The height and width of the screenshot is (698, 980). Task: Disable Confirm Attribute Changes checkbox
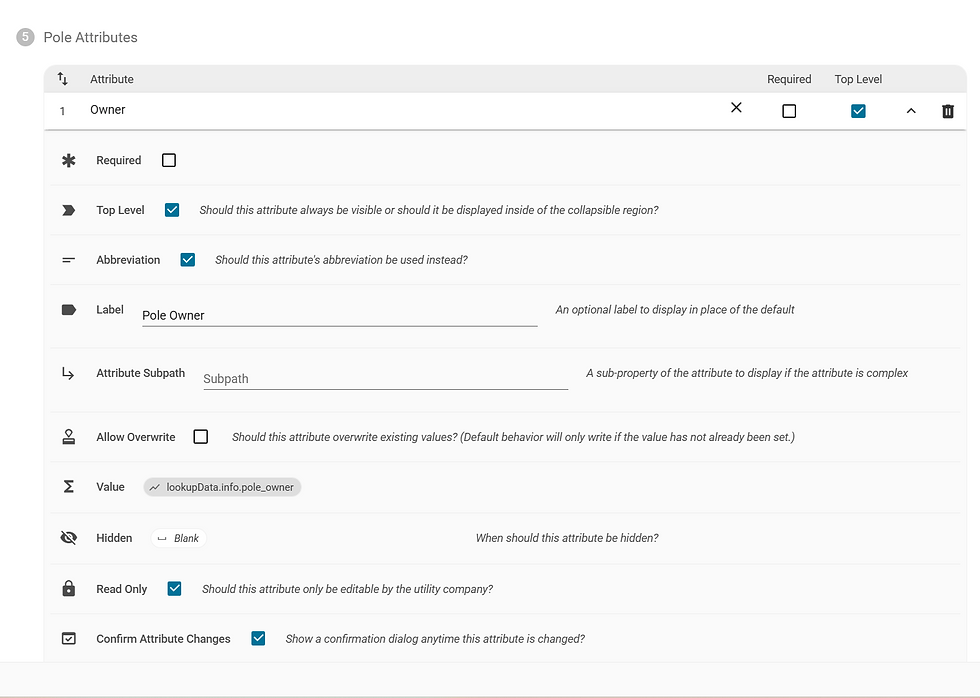pyautogui.click(x=258, y=638)
